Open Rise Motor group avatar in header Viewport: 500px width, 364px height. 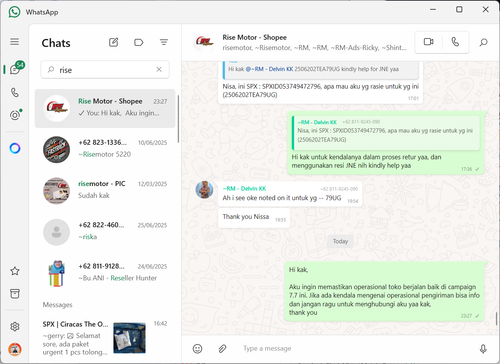204,42
